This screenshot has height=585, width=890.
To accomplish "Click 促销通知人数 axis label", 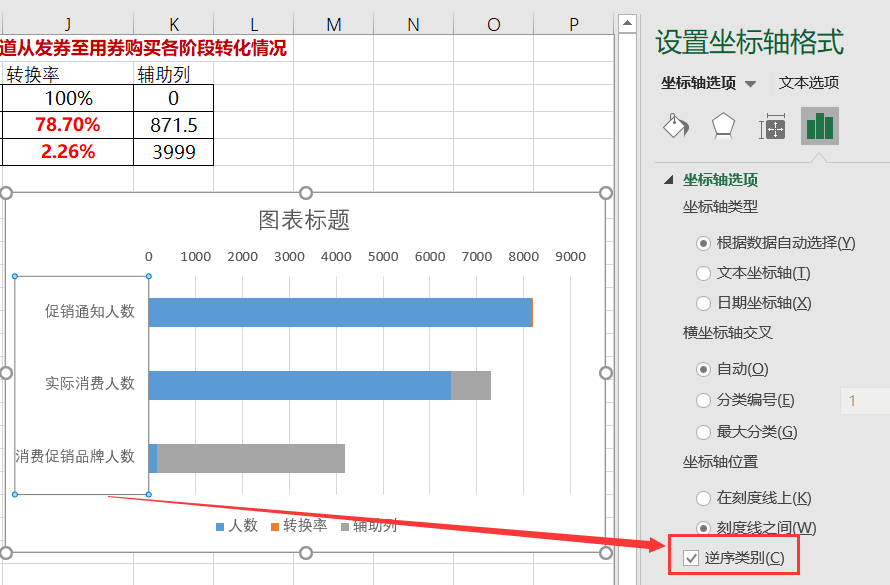I will pyautogui.click(x=90, y=311).
